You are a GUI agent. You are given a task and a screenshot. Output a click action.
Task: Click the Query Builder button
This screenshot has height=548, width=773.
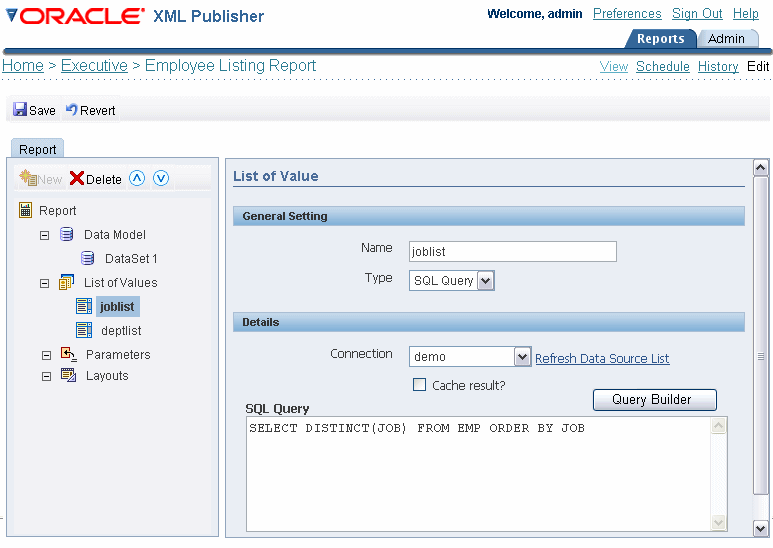655,400
